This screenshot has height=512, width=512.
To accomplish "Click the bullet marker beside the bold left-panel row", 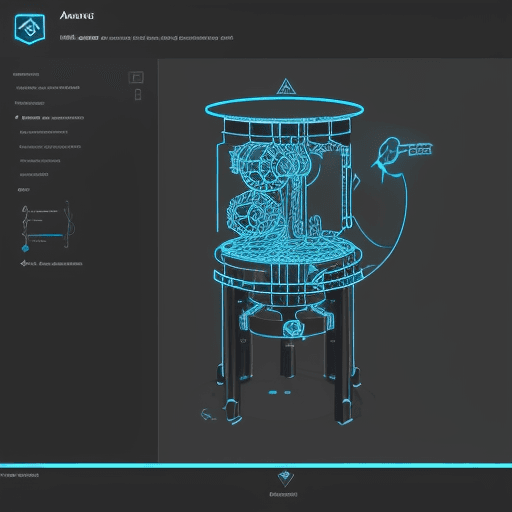I will tap(17, 117).
